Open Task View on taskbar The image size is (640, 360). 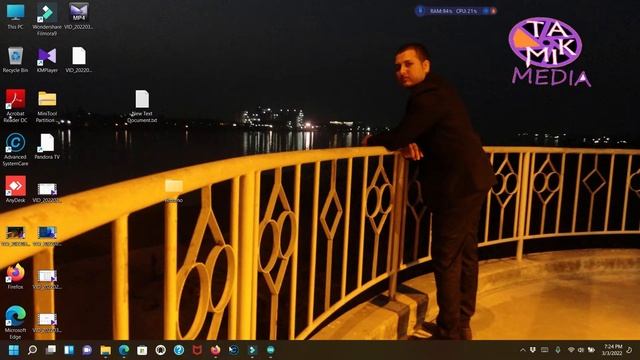click(x=51, y=350)
